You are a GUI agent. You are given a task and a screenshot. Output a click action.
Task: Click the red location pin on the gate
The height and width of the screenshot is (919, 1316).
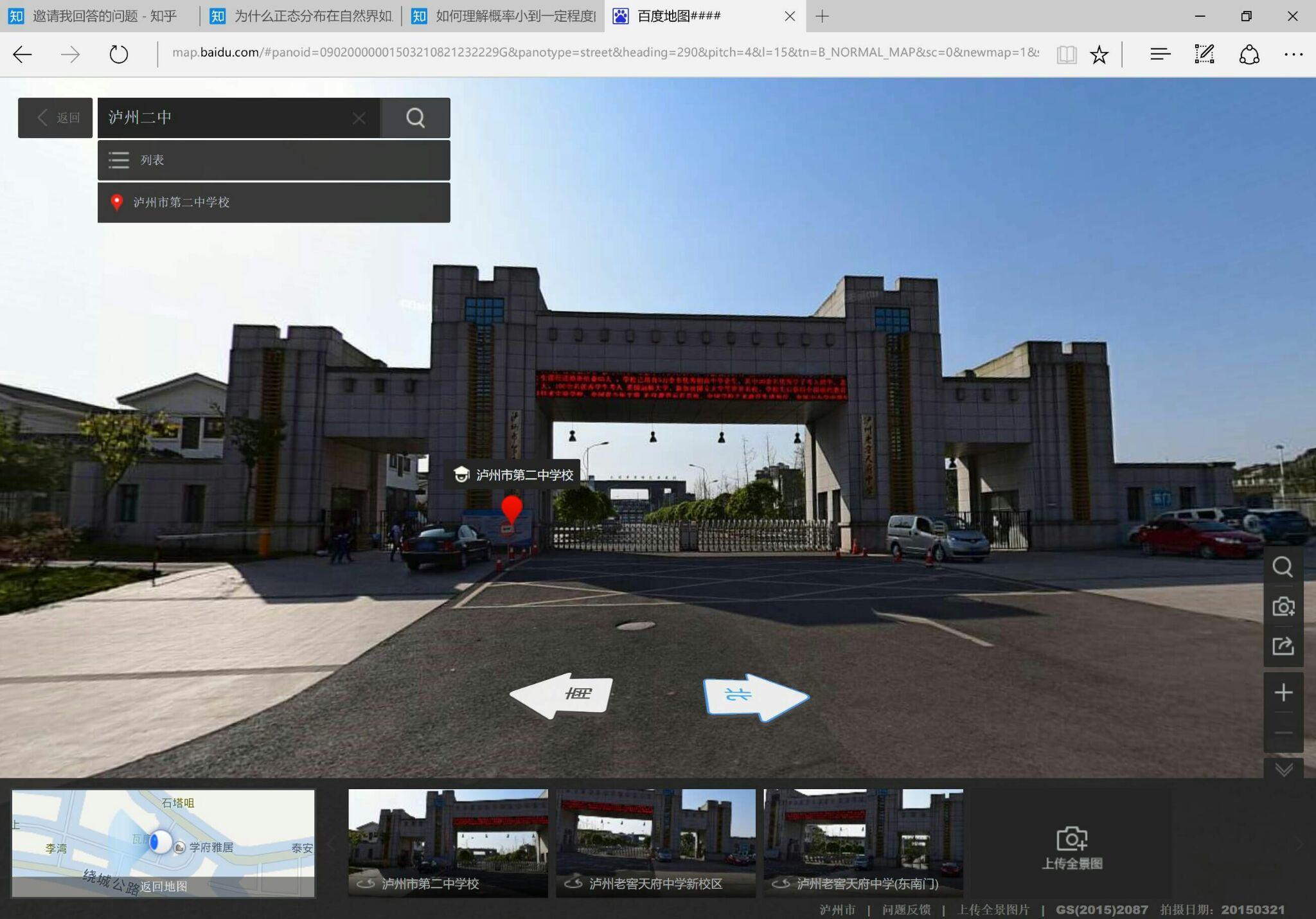(511, 511)
